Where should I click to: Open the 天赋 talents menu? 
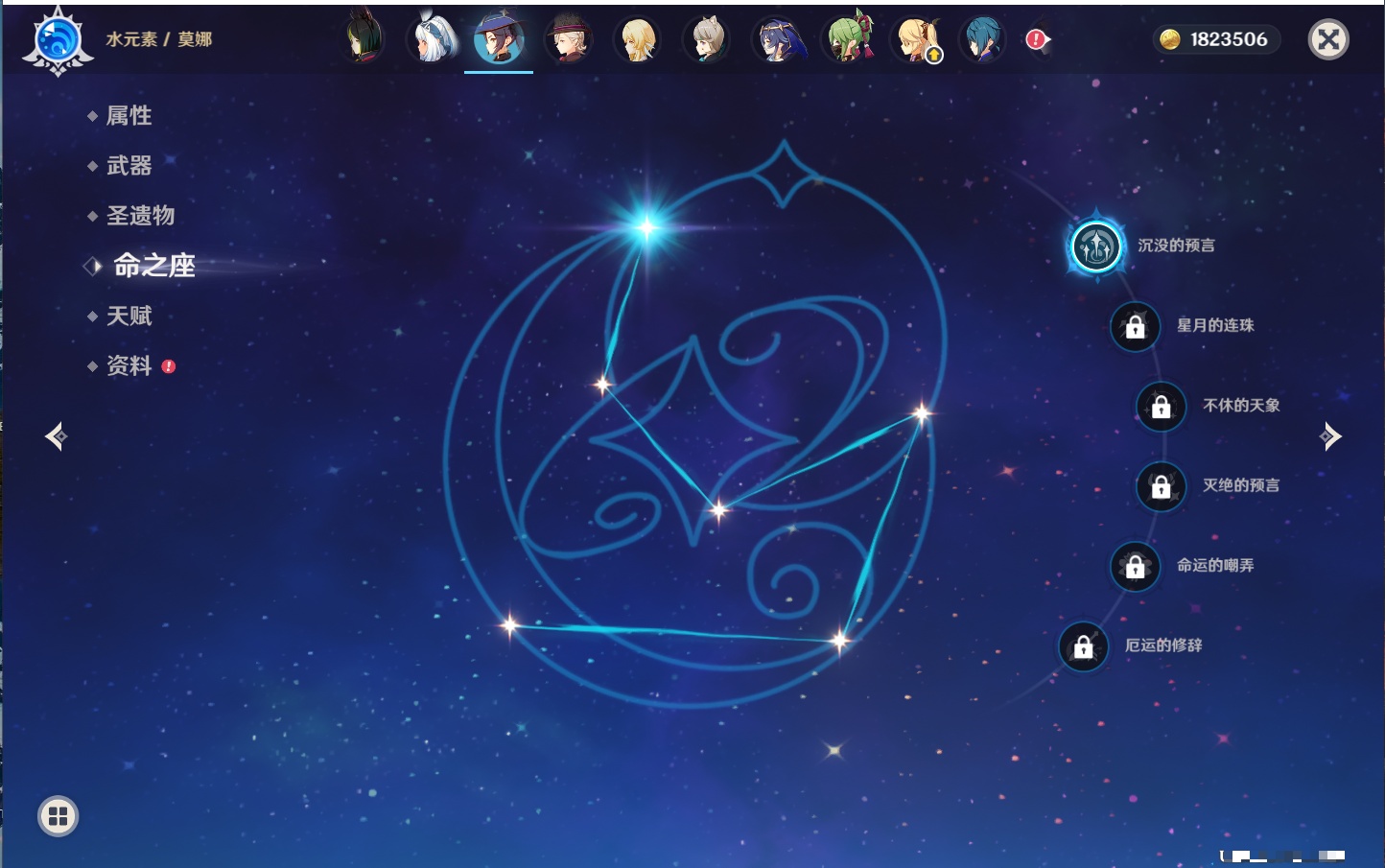(129, 316)
